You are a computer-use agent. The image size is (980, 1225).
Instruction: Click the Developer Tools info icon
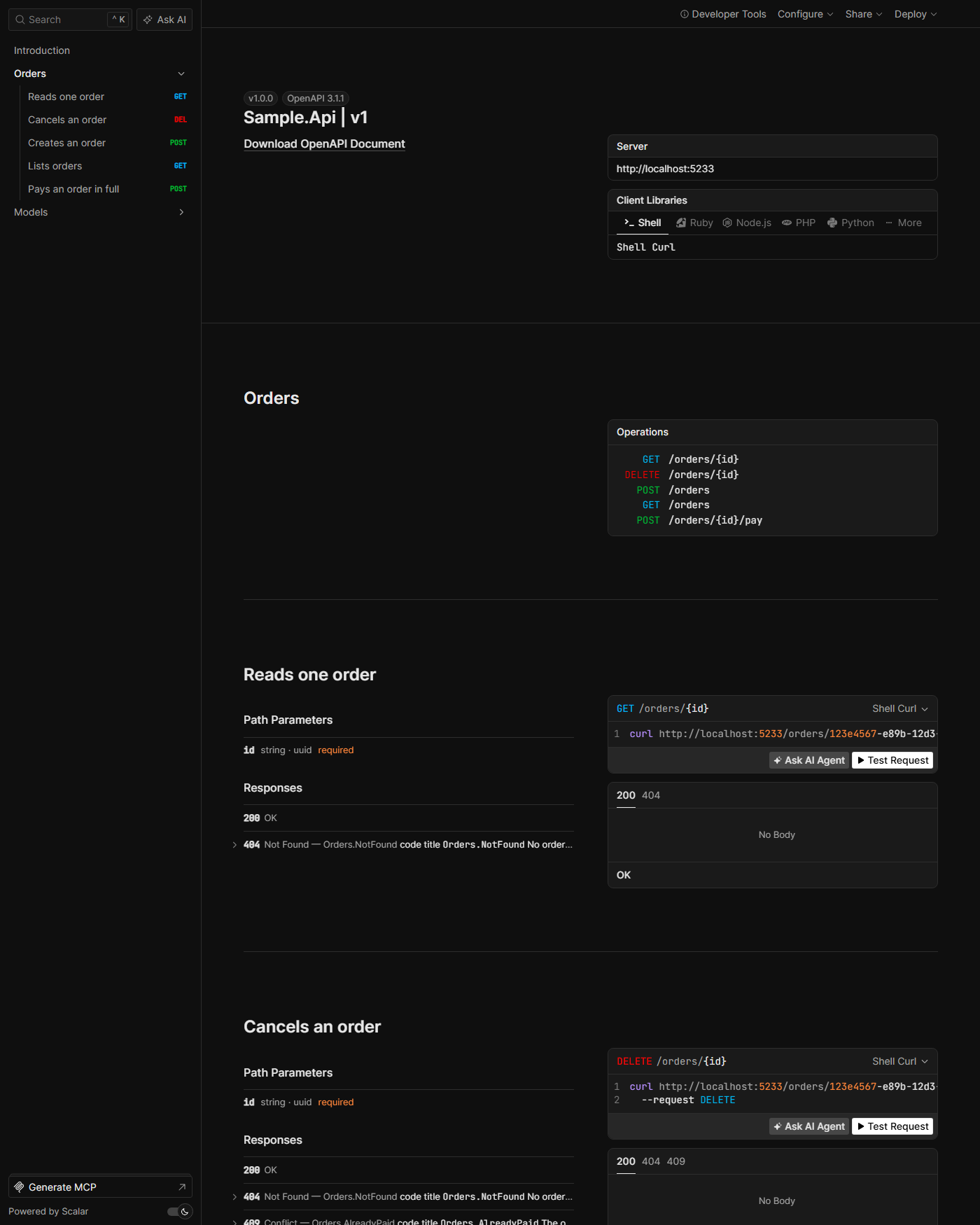(x=685, y=14)
